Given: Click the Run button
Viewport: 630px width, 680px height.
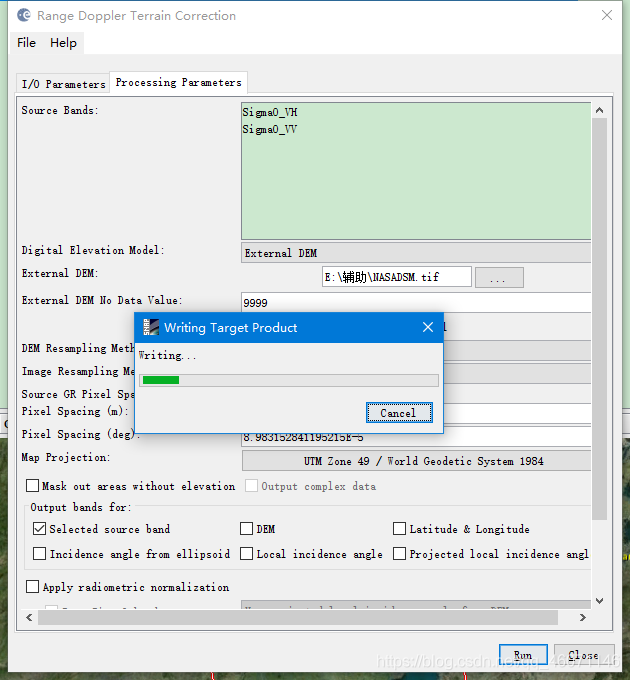Looking at the screenshot, I should (523, 655).
